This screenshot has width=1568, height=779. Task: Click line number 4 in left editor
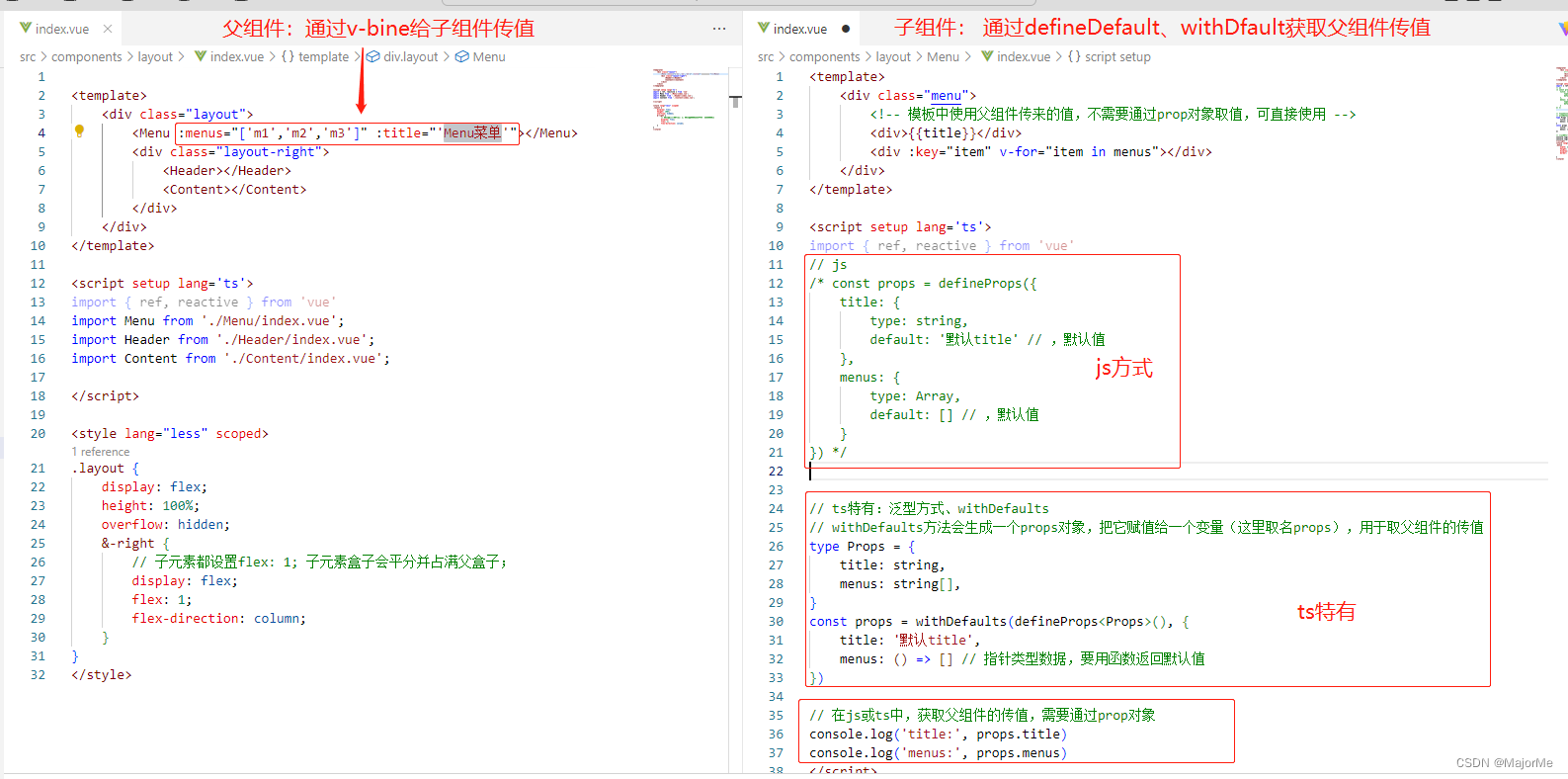[x=41, y=133]
